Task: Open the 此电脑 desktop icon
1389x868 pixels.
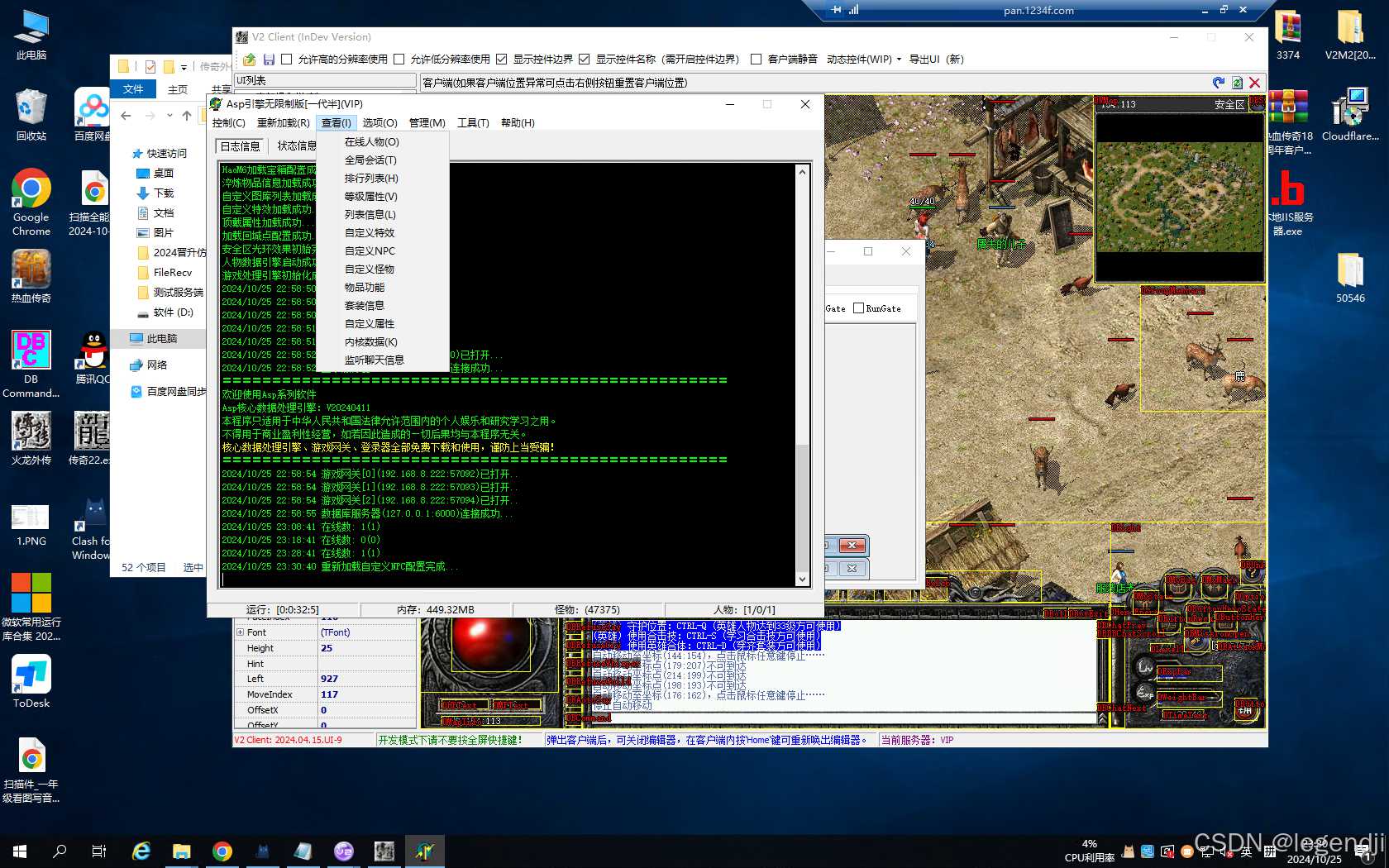Action: (x=31, y=35)
